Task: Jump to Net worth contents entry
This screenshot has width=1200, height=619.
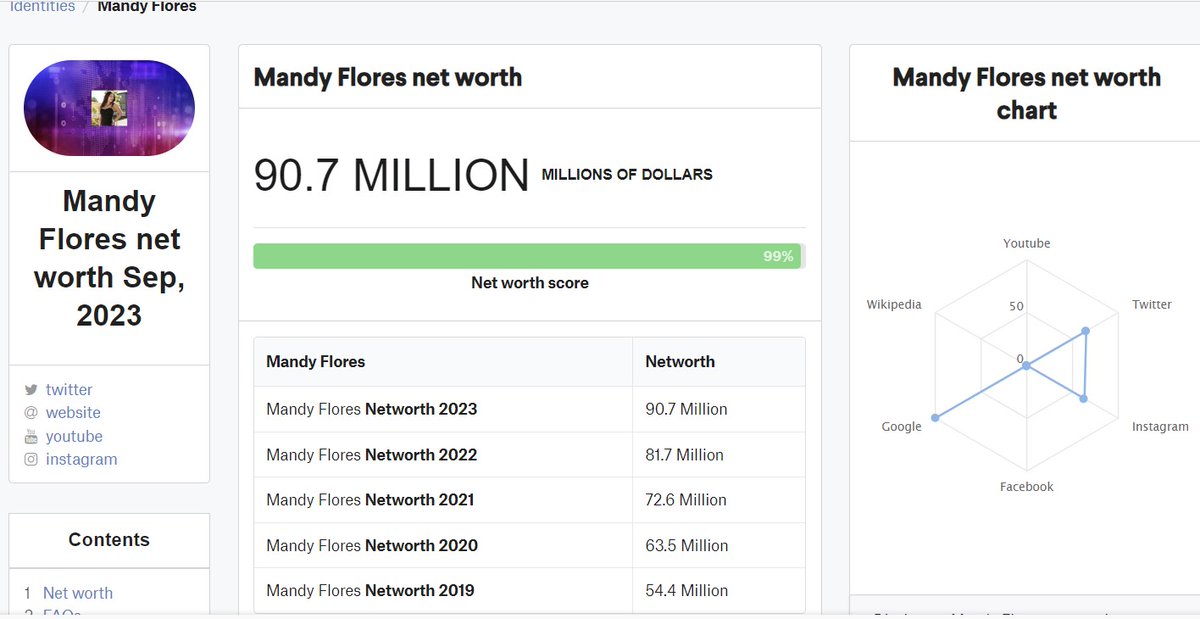Action: 78,593
